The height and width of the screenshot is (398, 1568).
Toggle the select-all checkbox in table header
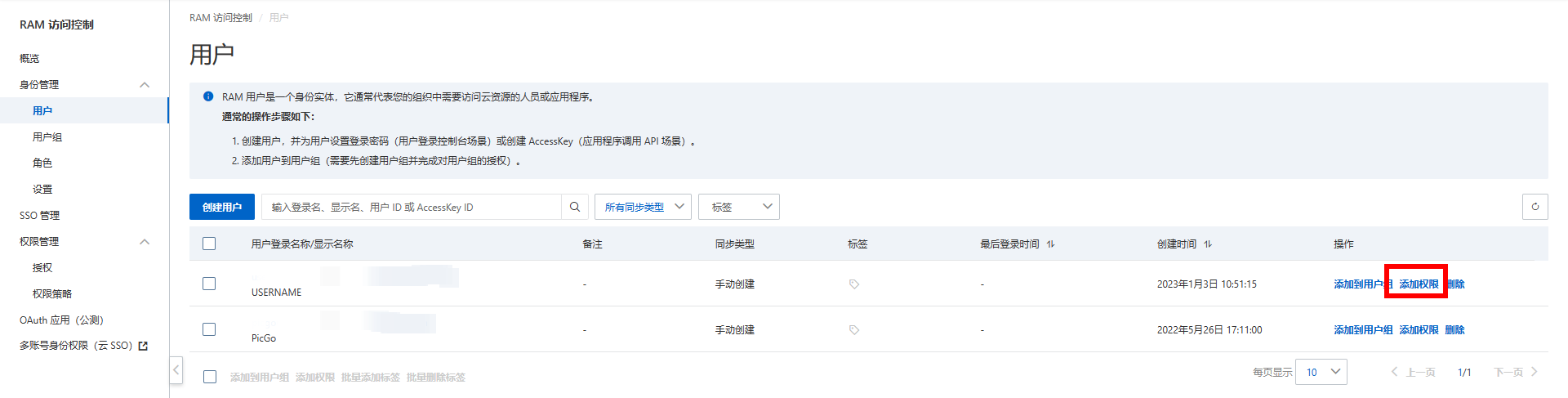[209, 244]
